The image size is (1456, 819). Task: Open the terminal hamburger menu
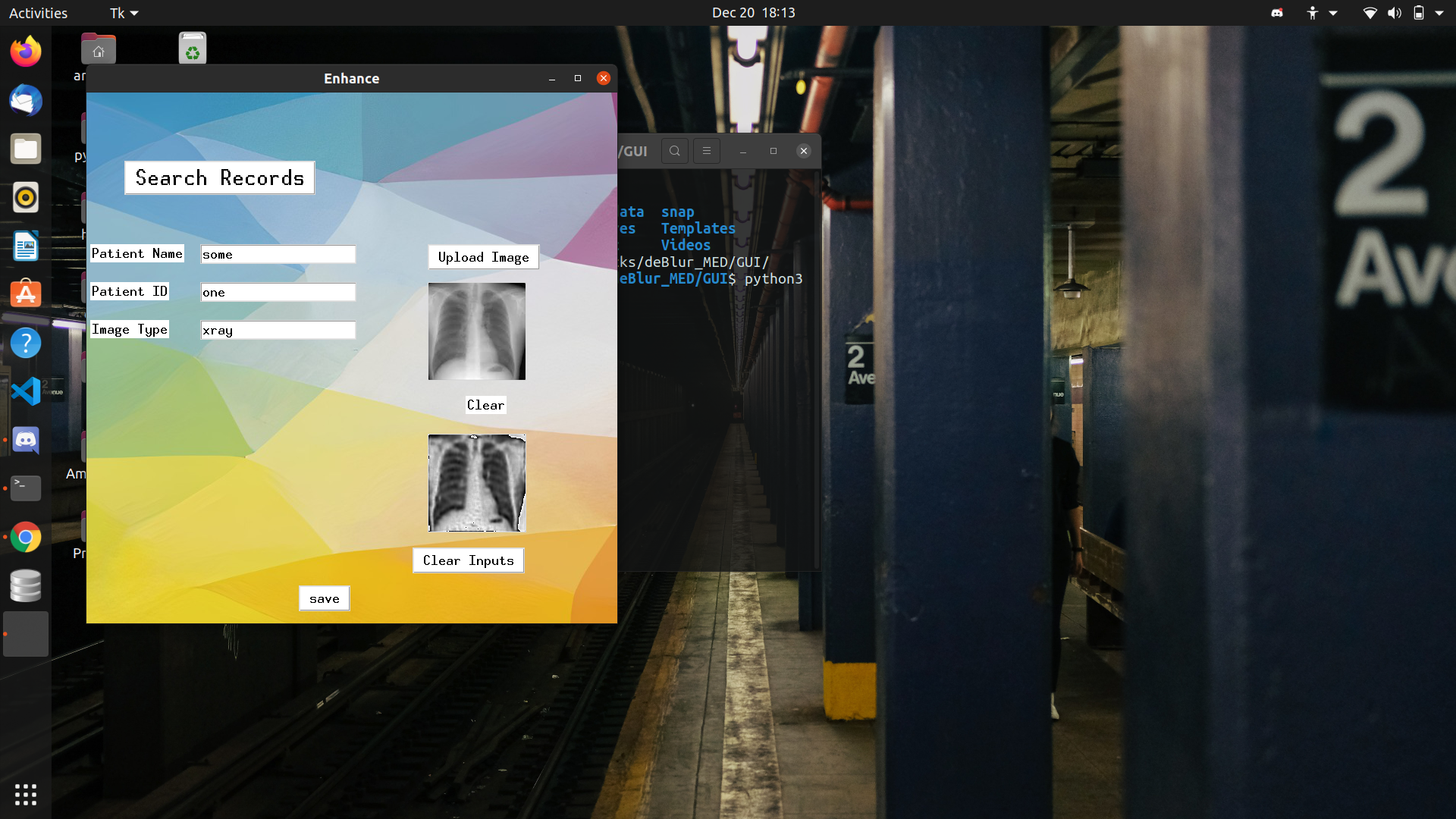point(706,151)
